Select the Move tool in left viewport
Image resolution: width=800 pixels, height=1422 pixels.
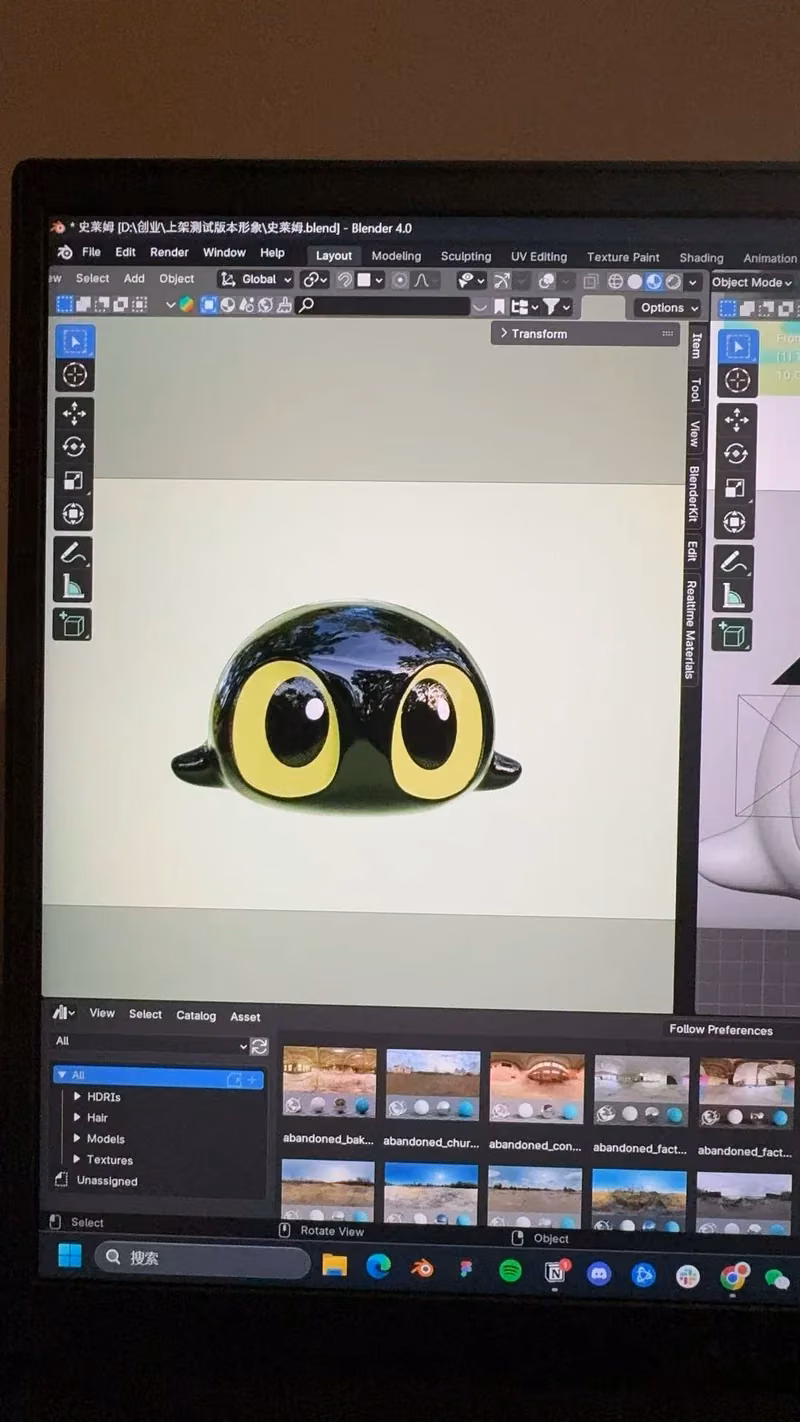74,413
